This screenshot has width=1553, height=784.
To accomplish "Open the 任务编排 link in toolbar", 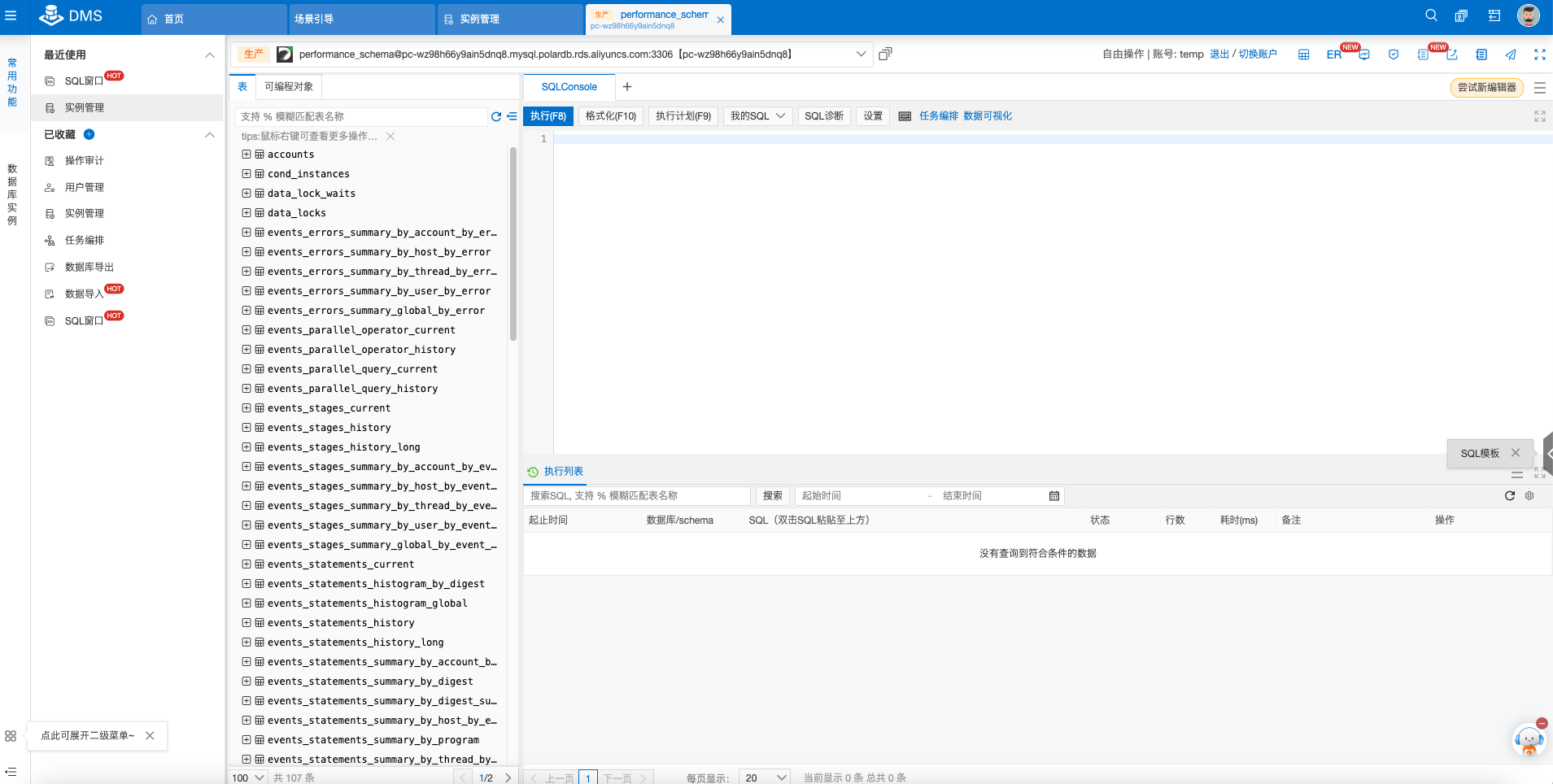I will (939, 116).
